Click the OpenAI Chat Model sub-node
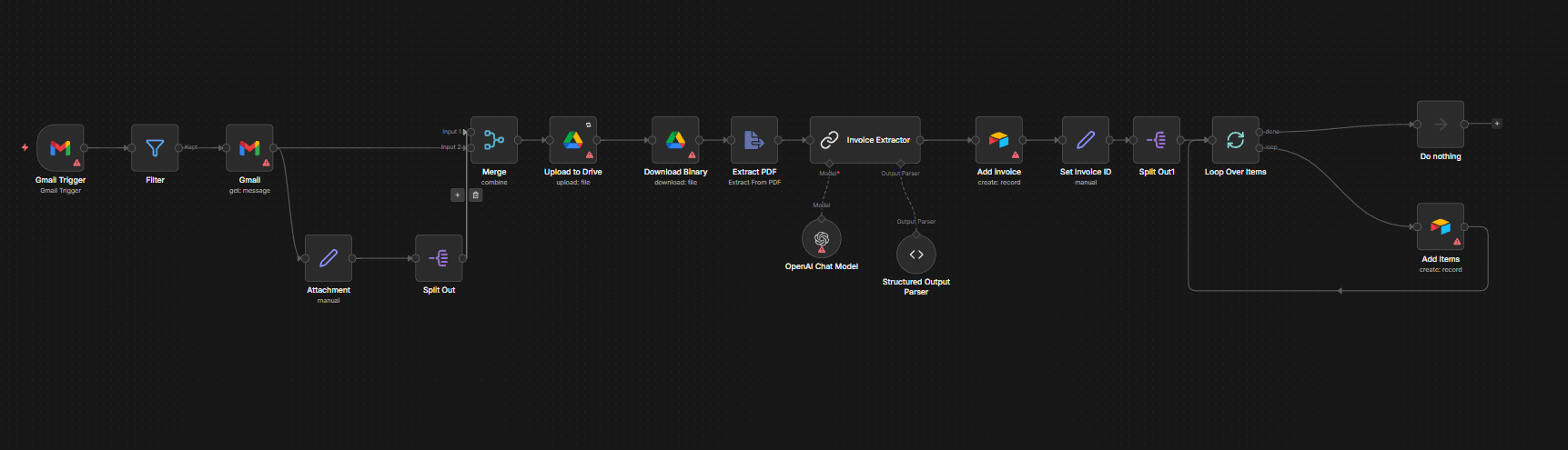The height and width of the screenshot is (450, 1568). pyautogui.click(x=822, y=238)
